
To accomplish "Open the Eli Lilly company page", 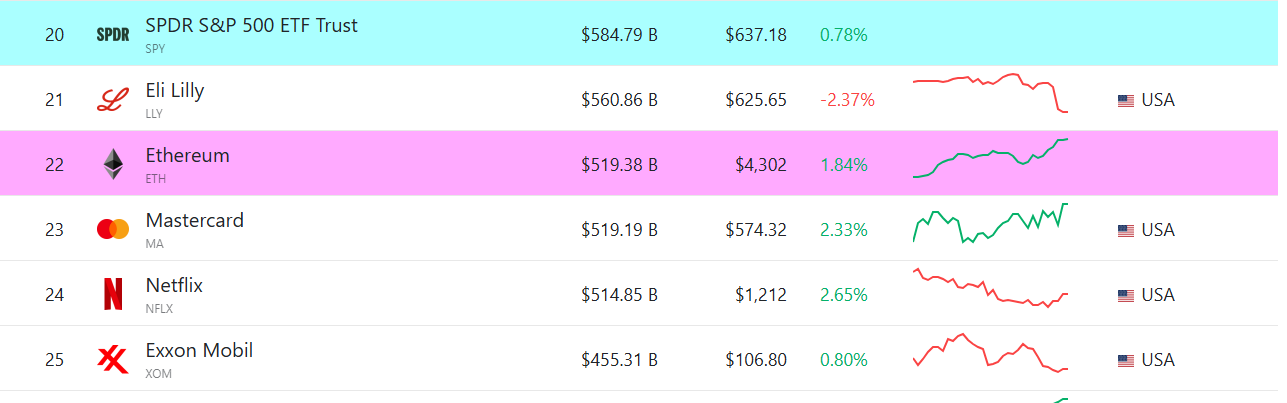I will pyautogui.click(x=175, y=91).
